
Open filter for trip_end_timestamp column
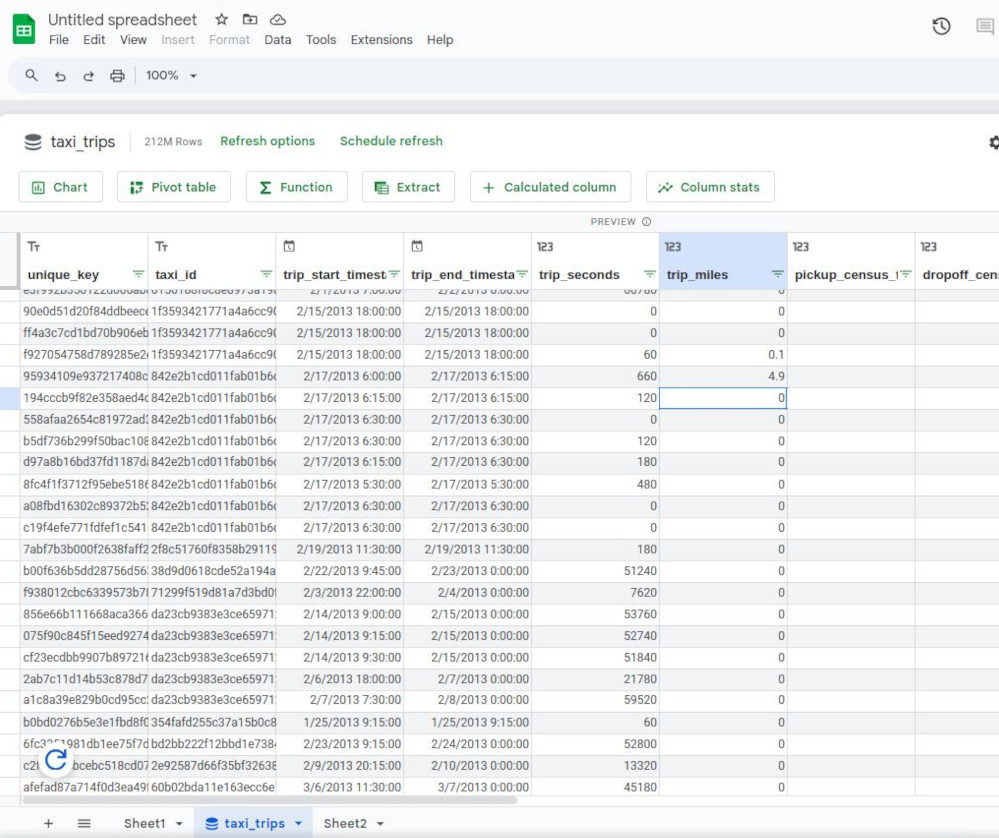(522, 274)
